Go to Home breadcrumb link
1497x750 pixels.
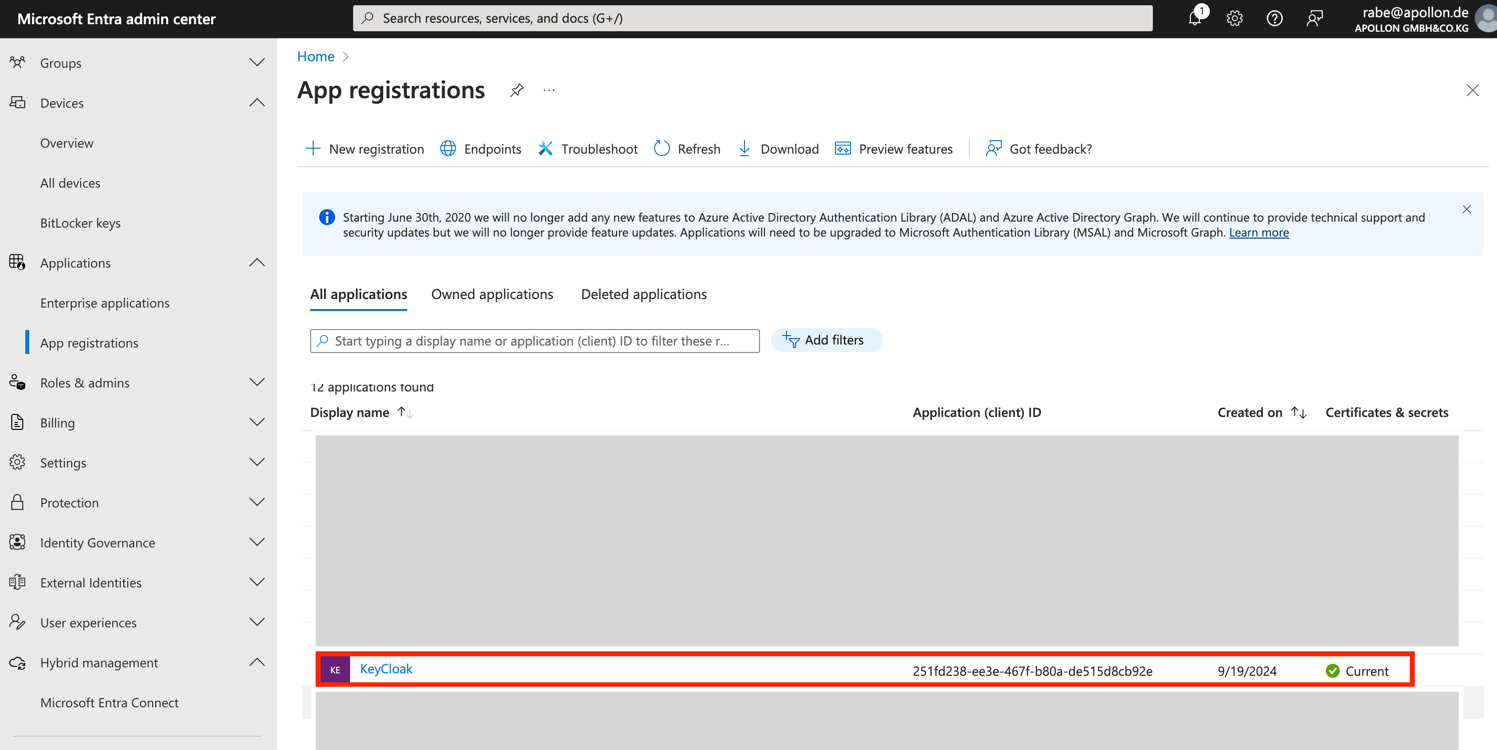click(x=316, y=56)
